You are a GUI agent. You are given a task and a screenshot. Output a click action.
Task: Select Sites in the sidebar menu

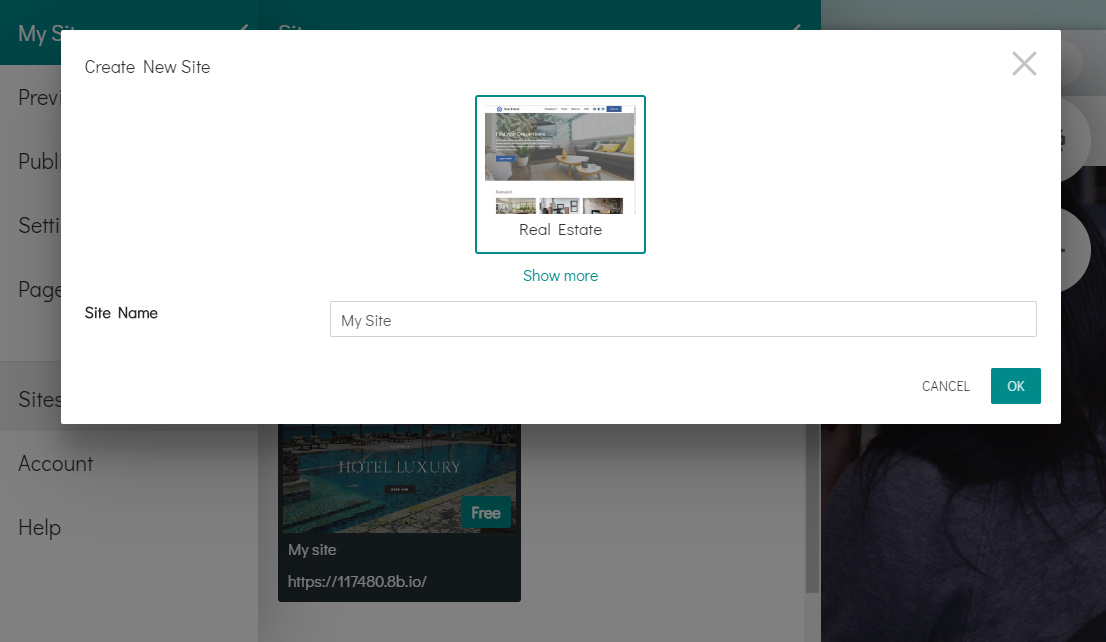pyautogui.click(x=40, y=400)
